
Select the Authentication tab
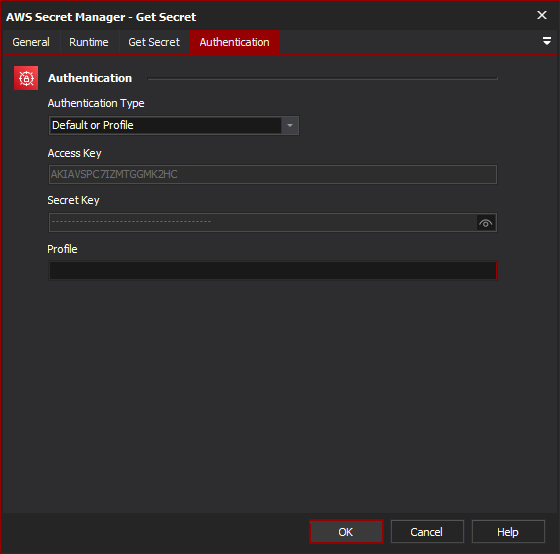point(235,42)
